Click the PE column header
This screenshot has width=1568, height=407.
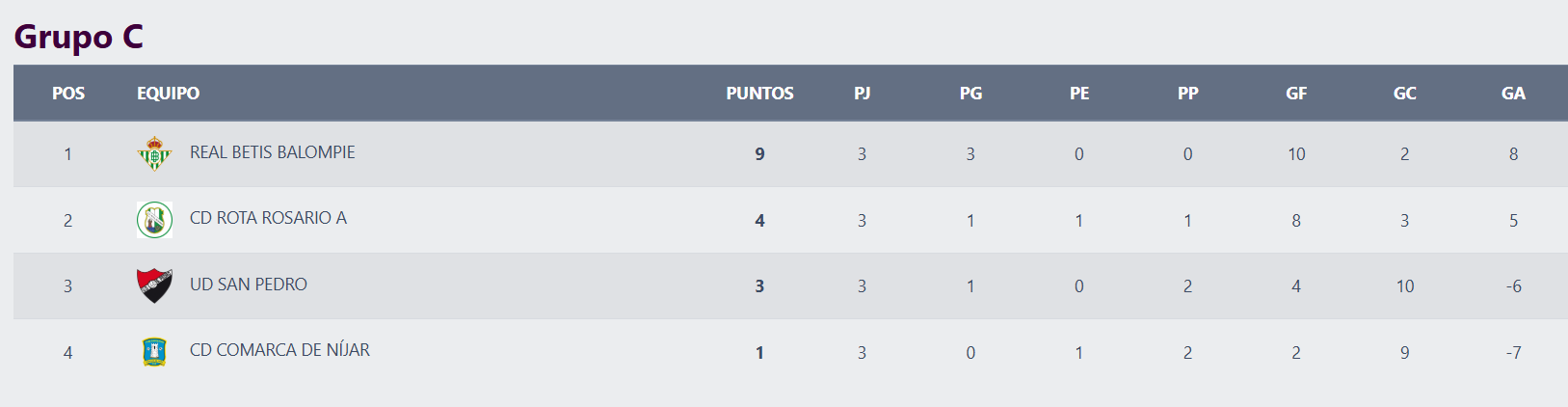coord(1079,94)
